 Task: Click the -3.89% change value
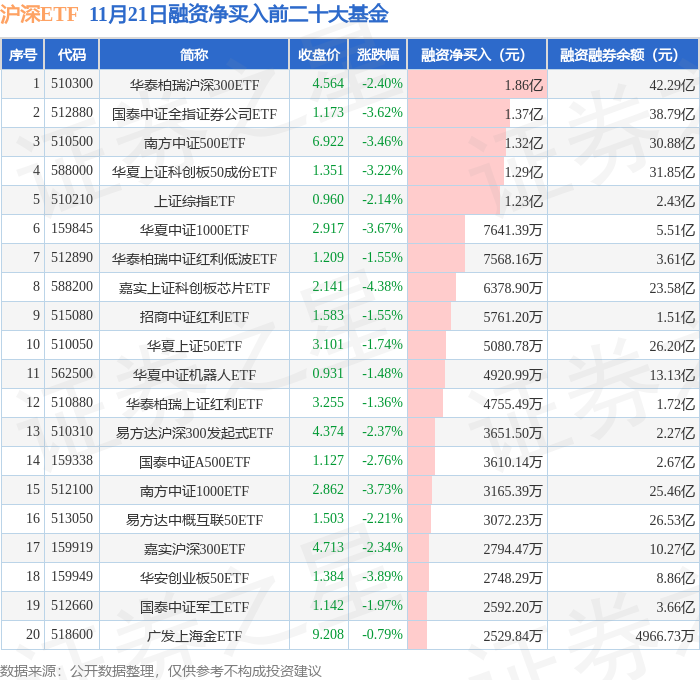point(382,577)
